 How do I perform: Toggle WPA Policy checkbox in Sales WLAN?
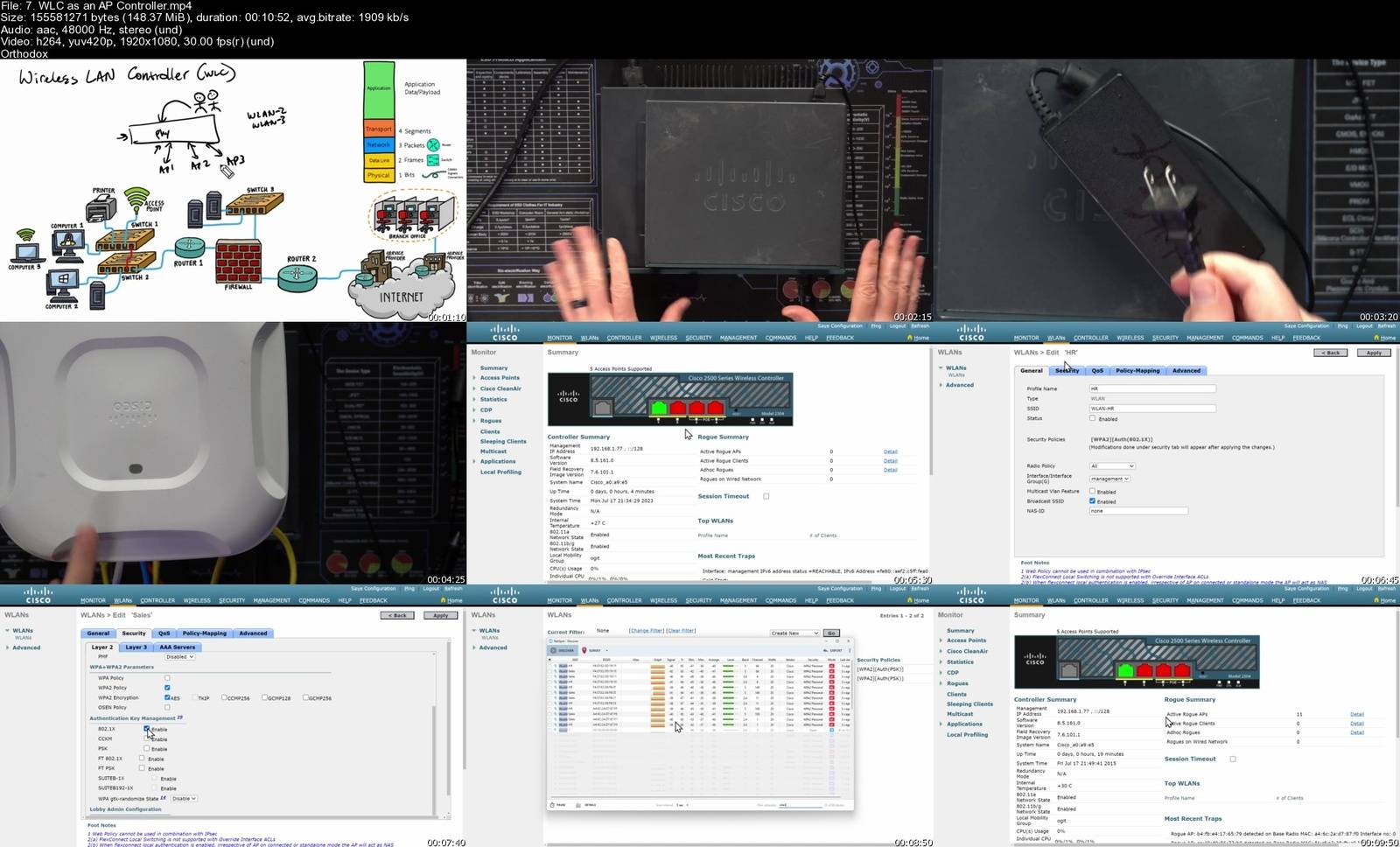(x=167, y=677)
